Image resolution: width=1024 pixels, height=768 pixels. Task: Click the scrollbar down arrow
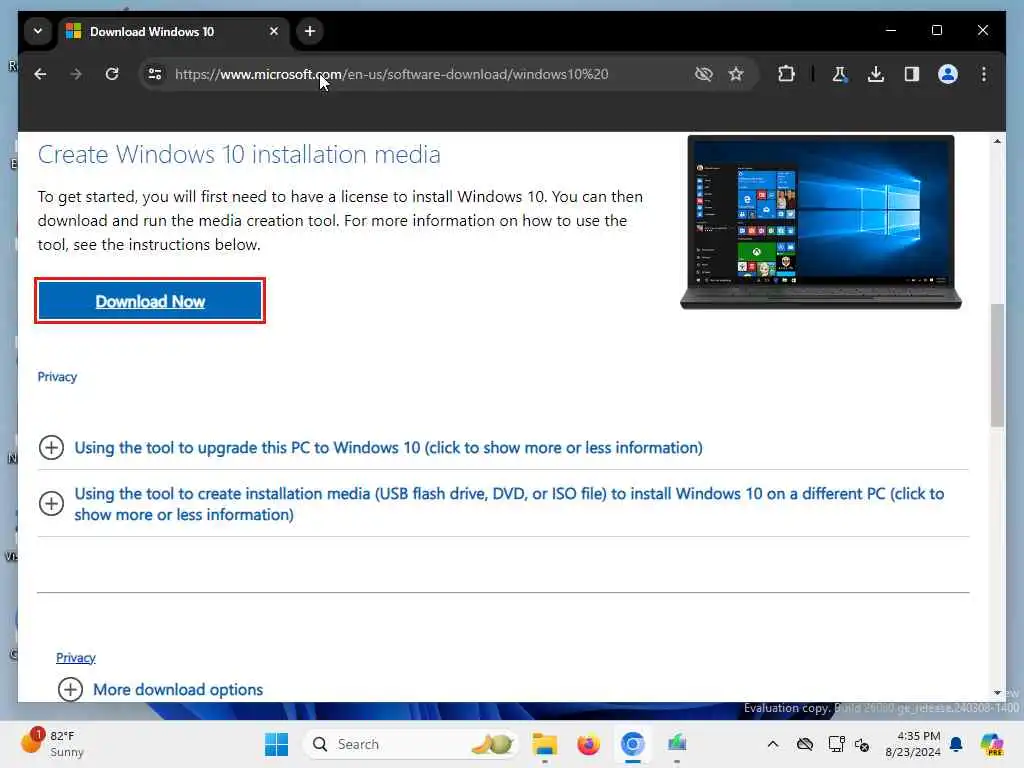[997, 692]
